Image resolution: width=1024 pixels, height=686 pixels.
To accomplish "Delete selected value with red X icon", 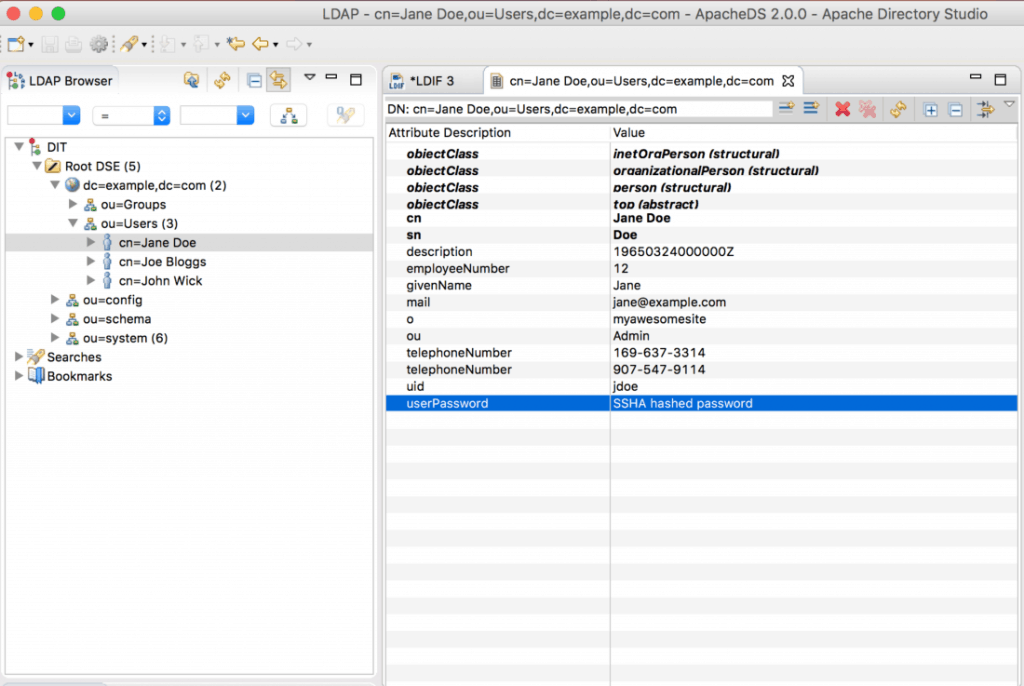I will click(842, 109).
